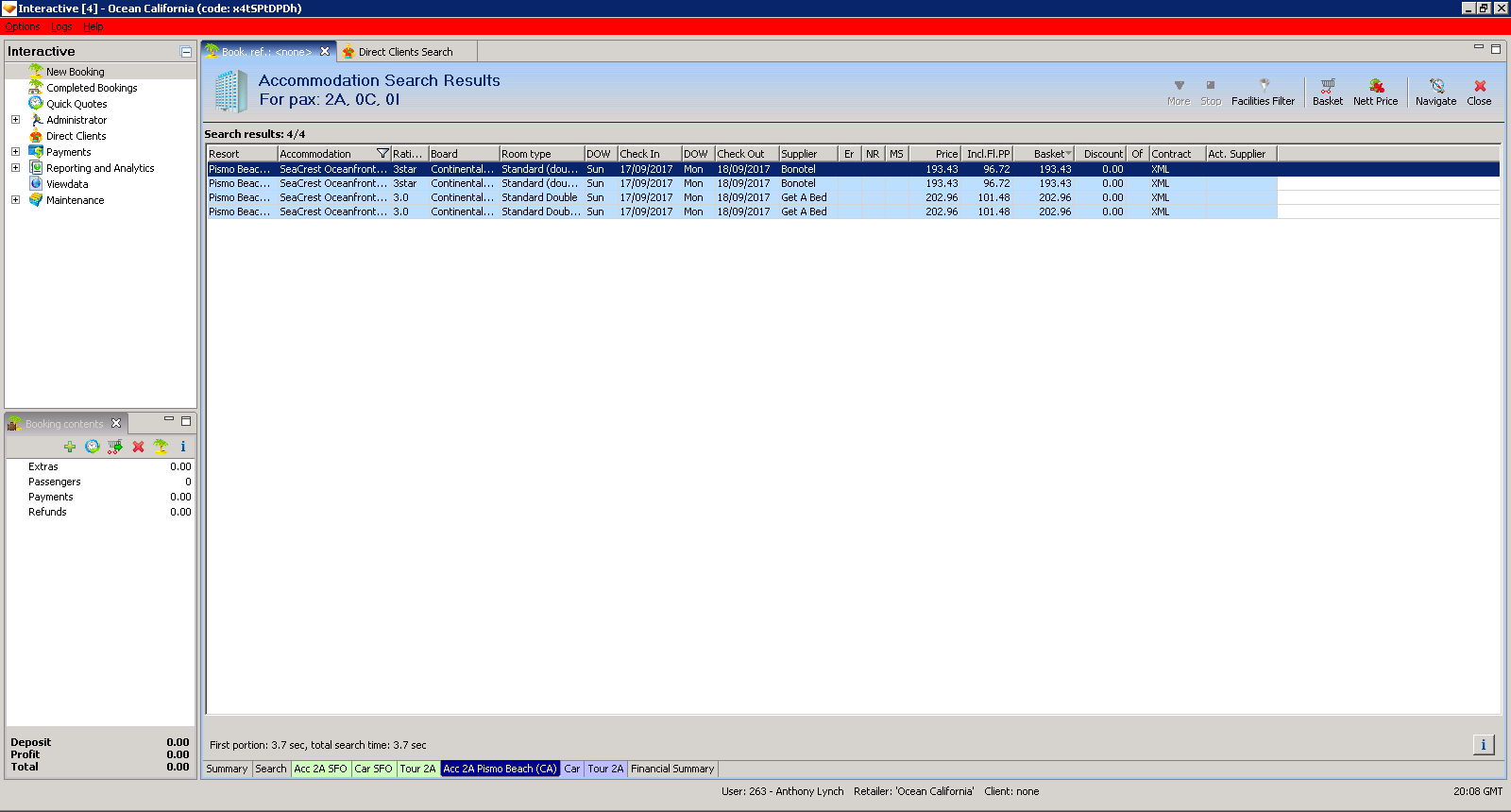Toggle the Nett Price toolbar button
The width and height of the screenshot is (1511, 812).
[x=1375, y=92]
